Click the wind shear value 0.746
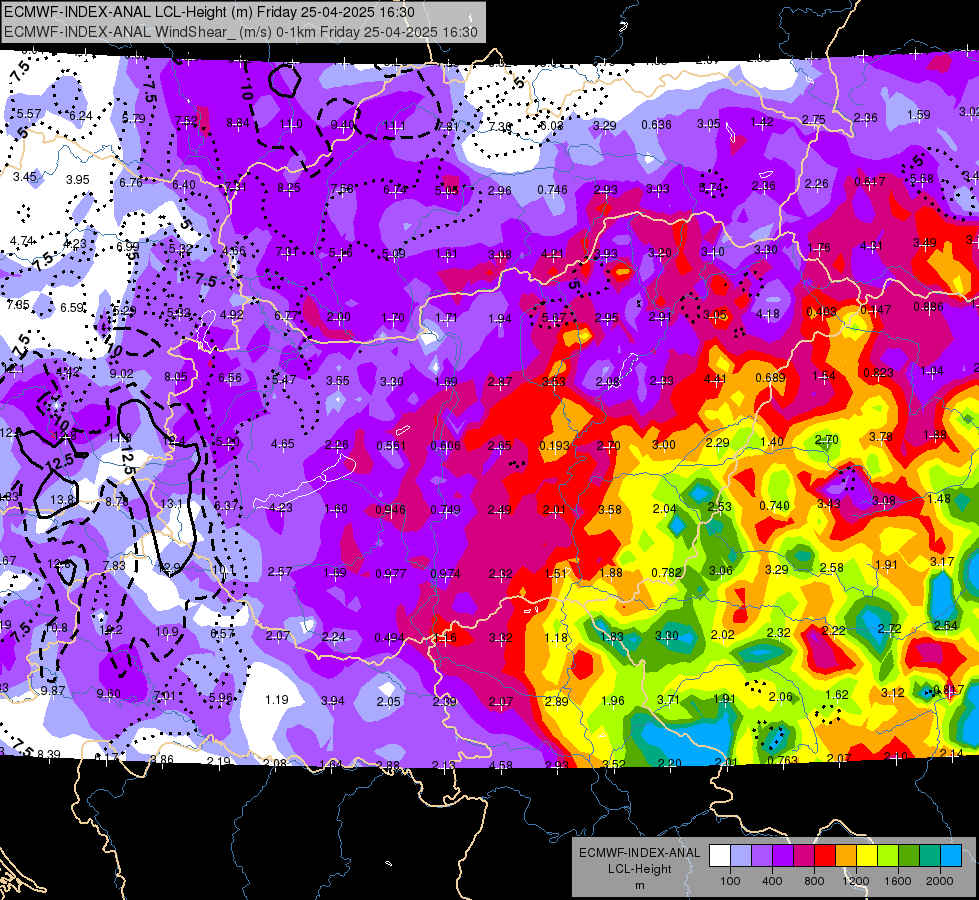Screen dimensions: 979x900 tap(553, 190)
